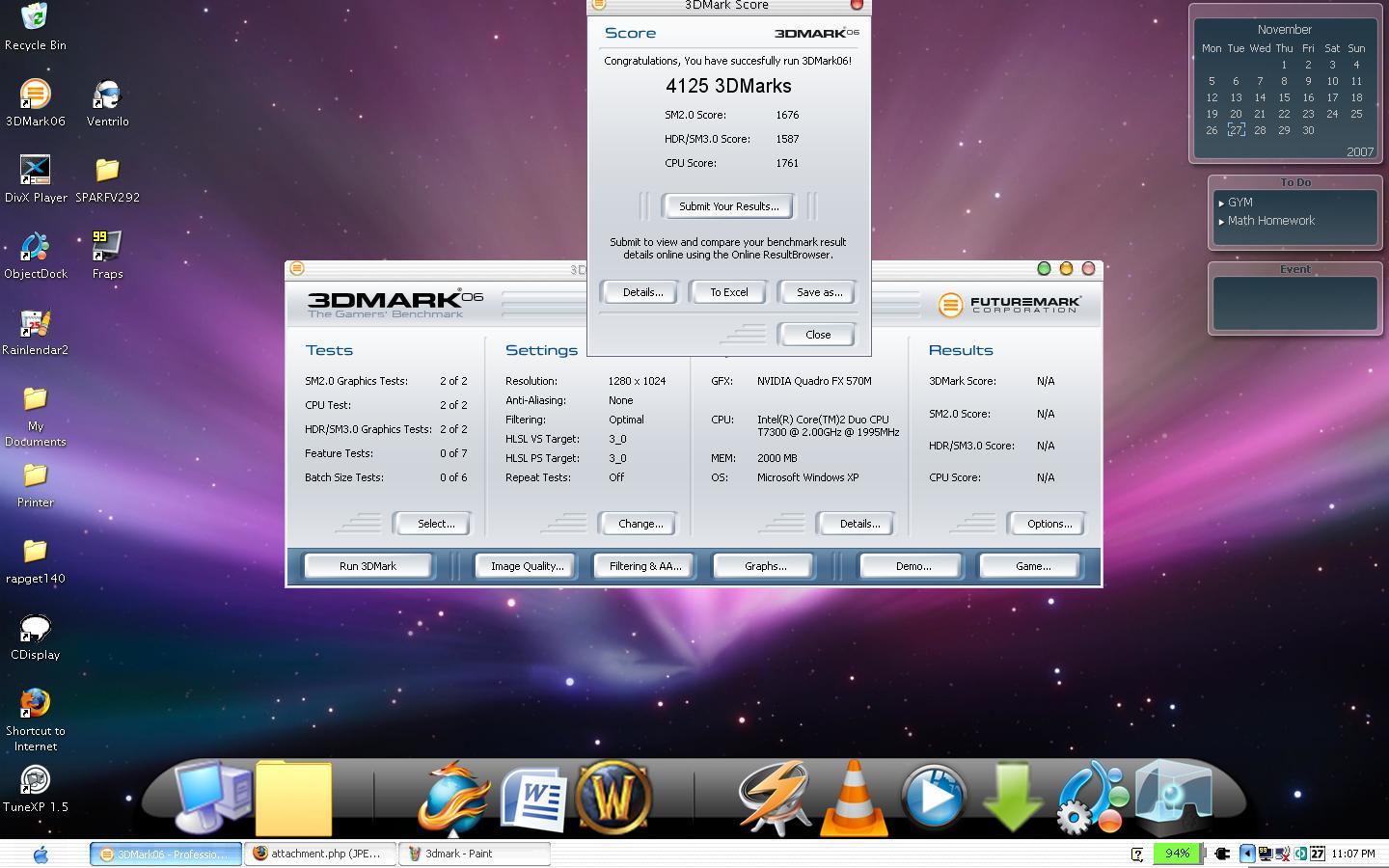Select the 4125 3DMarks score text
Viewport: 1389px width, 868px height.
pos(728,86)
